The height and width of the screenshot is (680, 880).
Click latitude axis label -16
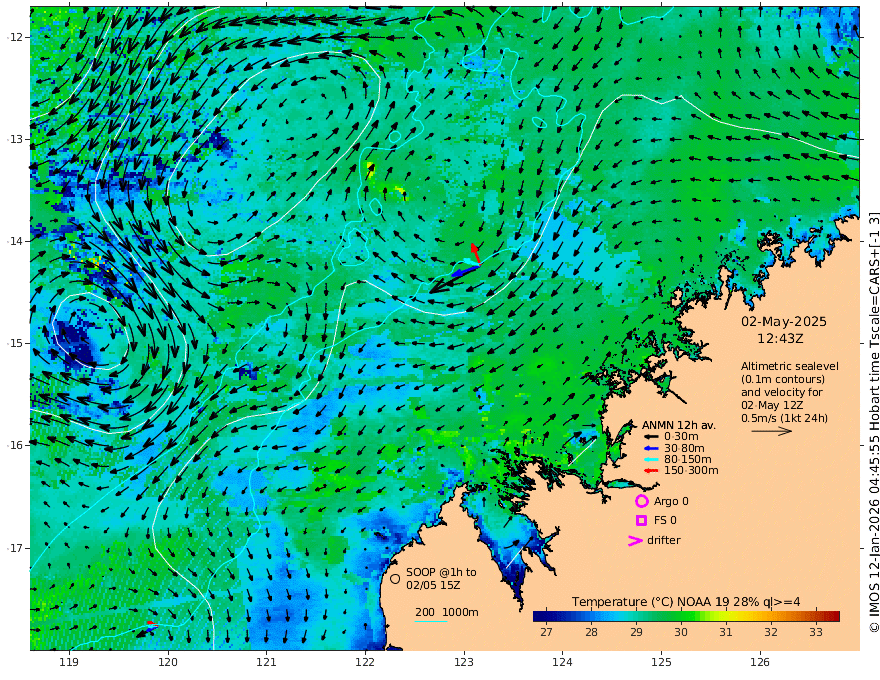tap(15, 445)
